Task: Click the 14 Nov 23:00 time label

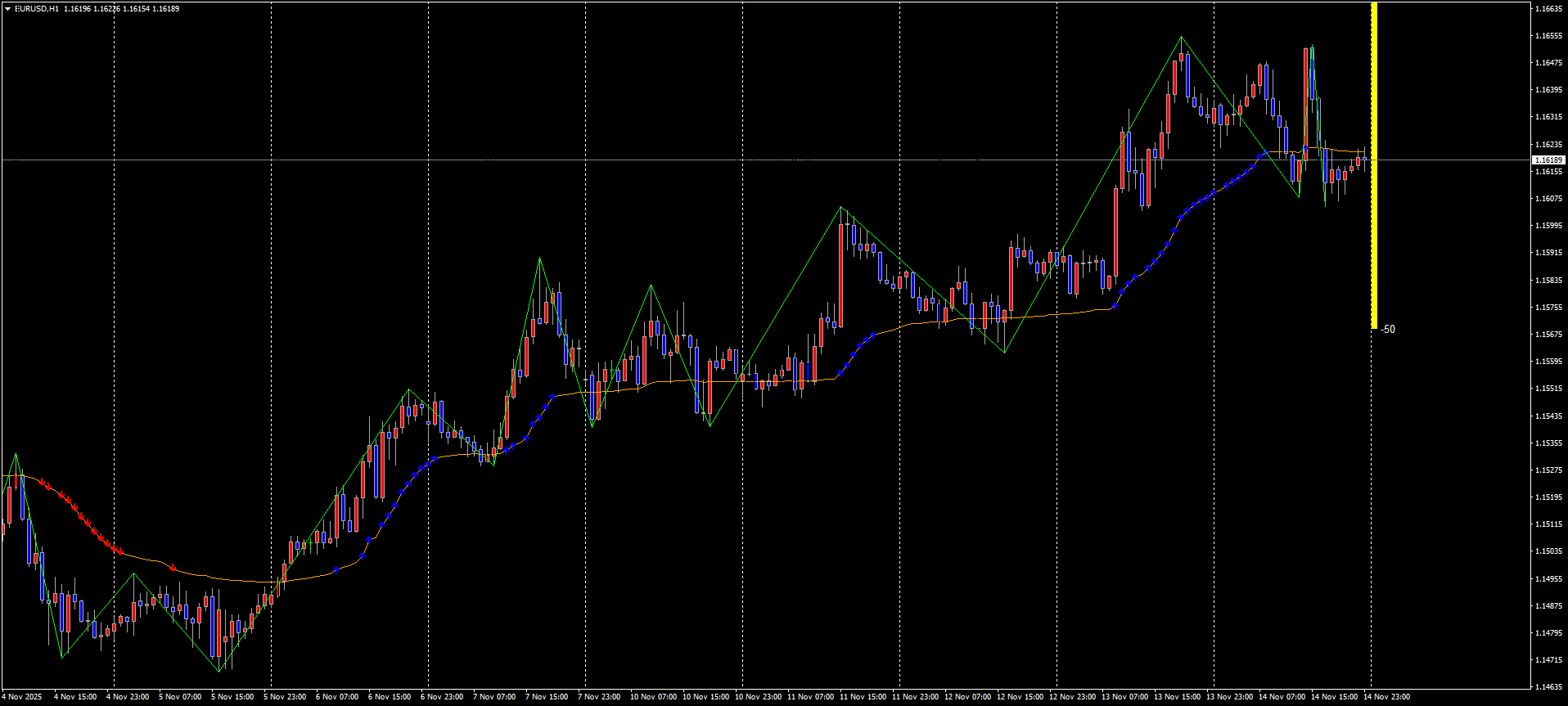Action: click(1386, 697)
